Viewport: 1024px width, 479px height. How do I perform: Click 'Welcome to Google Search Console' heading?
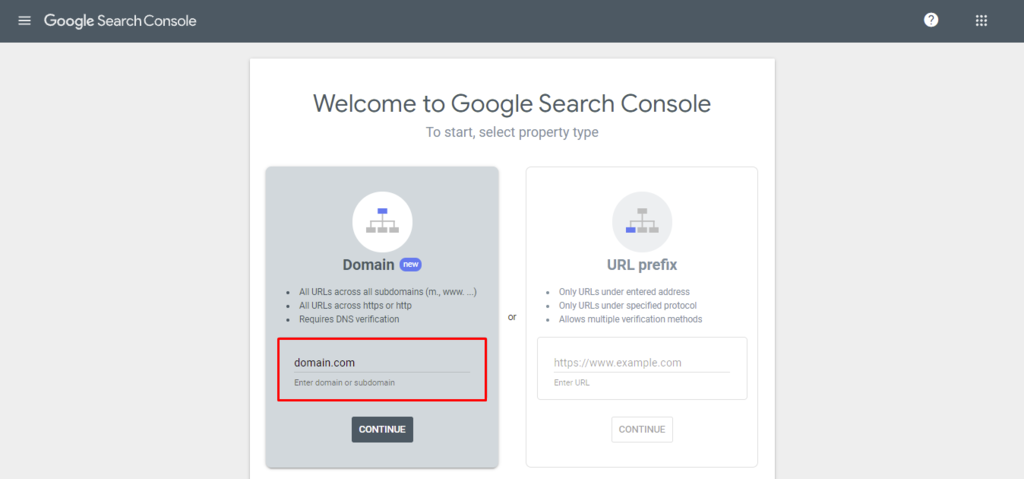[512, 103]
